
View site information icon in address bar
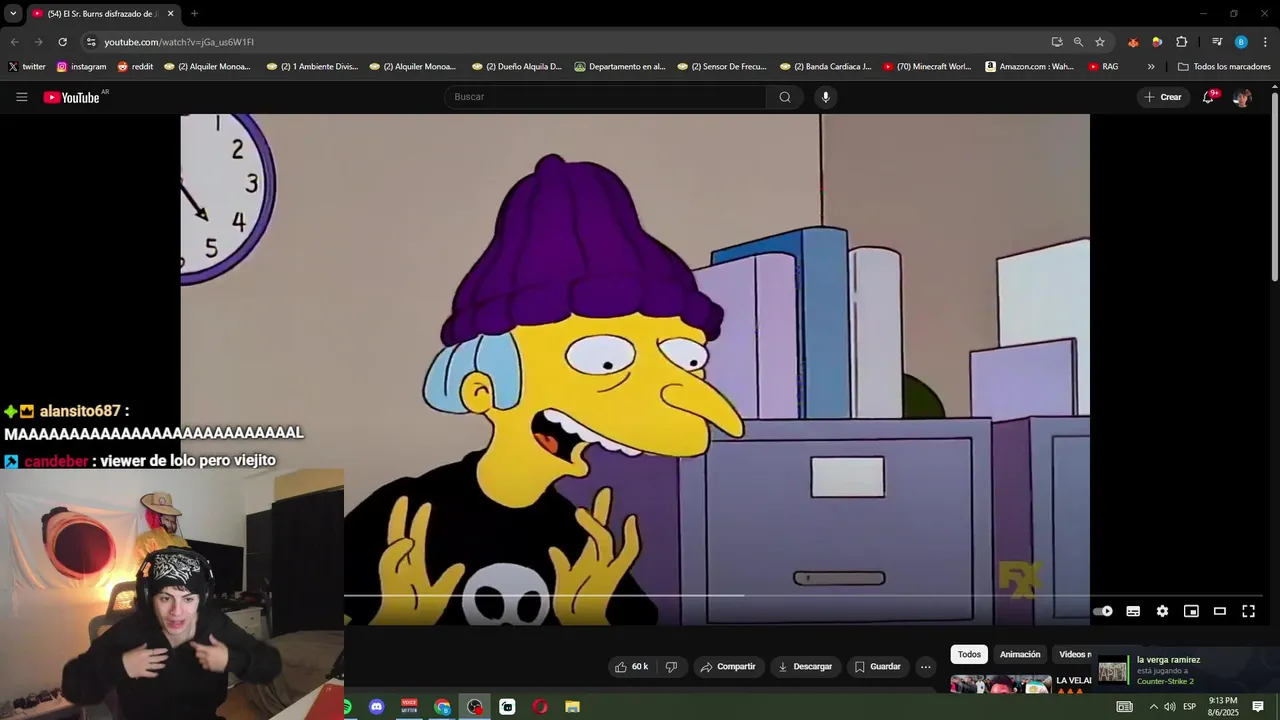click(91, 42)
